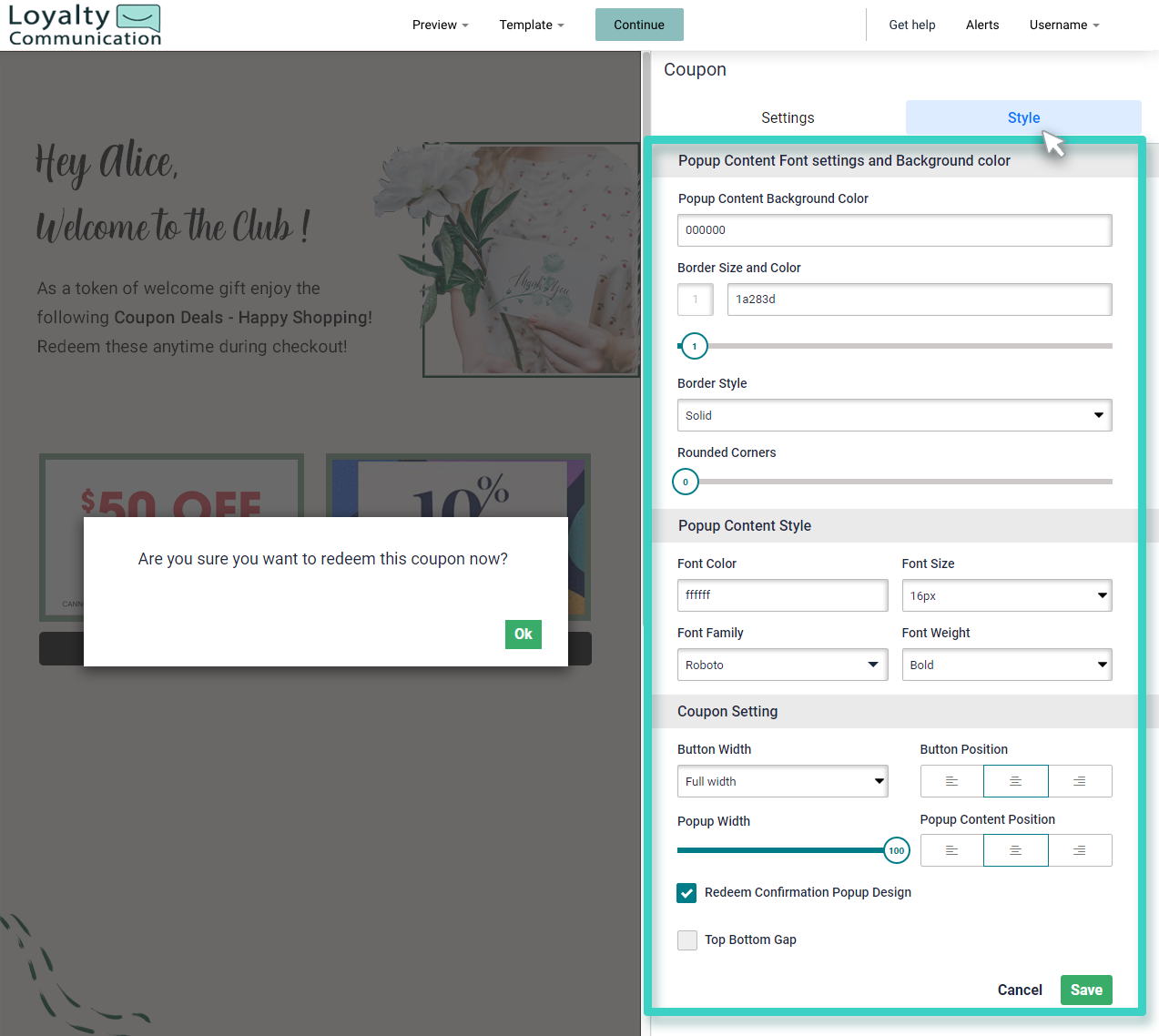The image size is (1159, 1036).
Task: Click the border size number field
Action: tap(696, 300)
